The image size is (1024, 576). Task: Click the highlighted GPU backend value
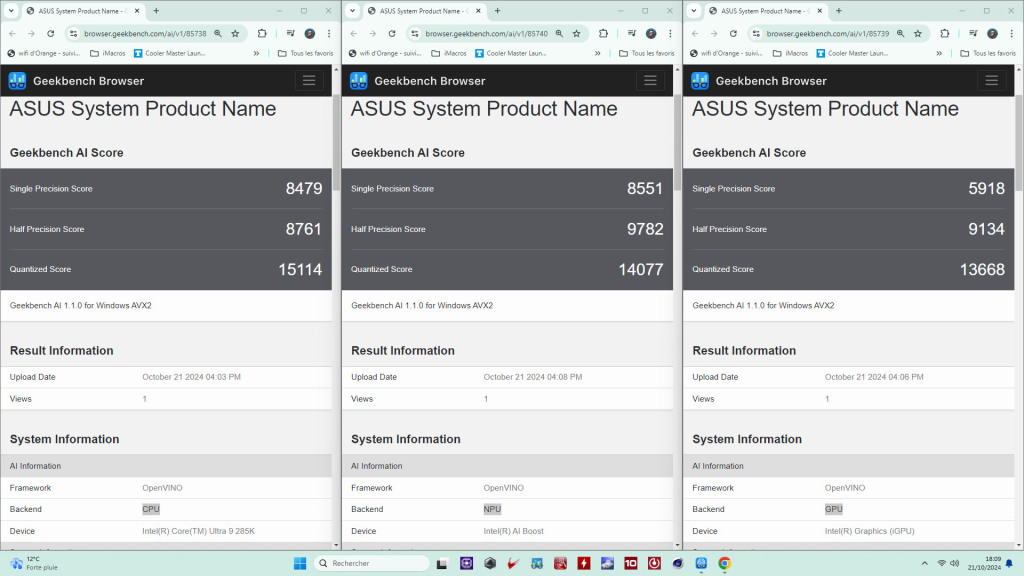834,509
